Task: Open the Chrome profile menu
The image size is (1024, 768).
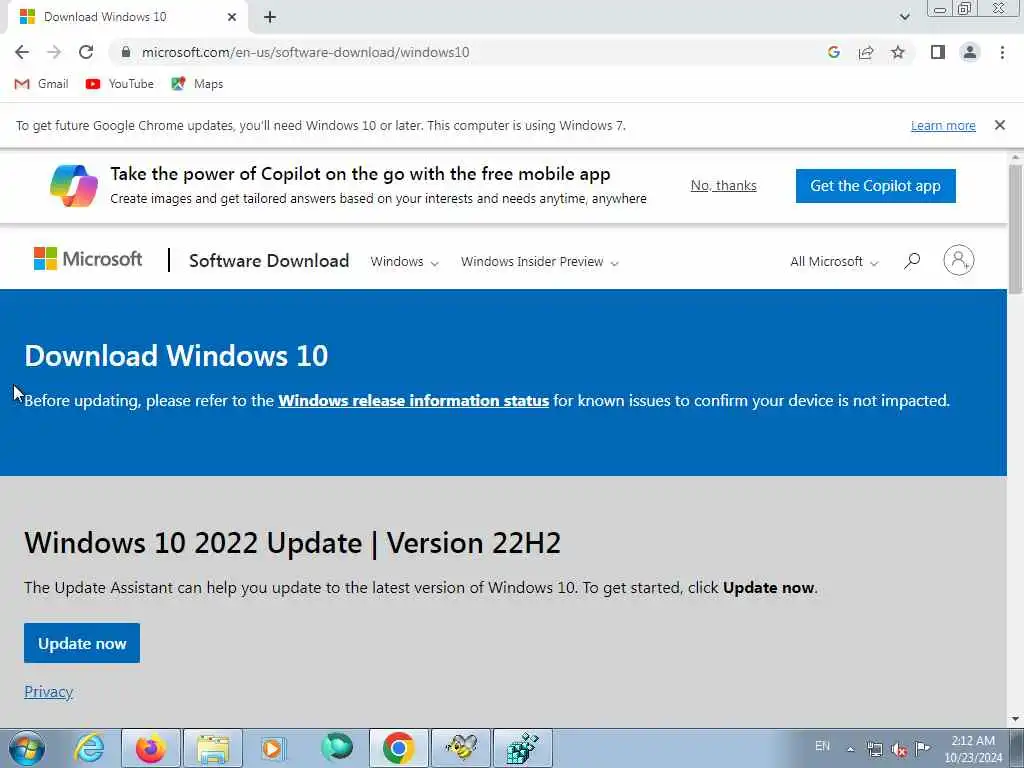Action: (x=970, y=52)
